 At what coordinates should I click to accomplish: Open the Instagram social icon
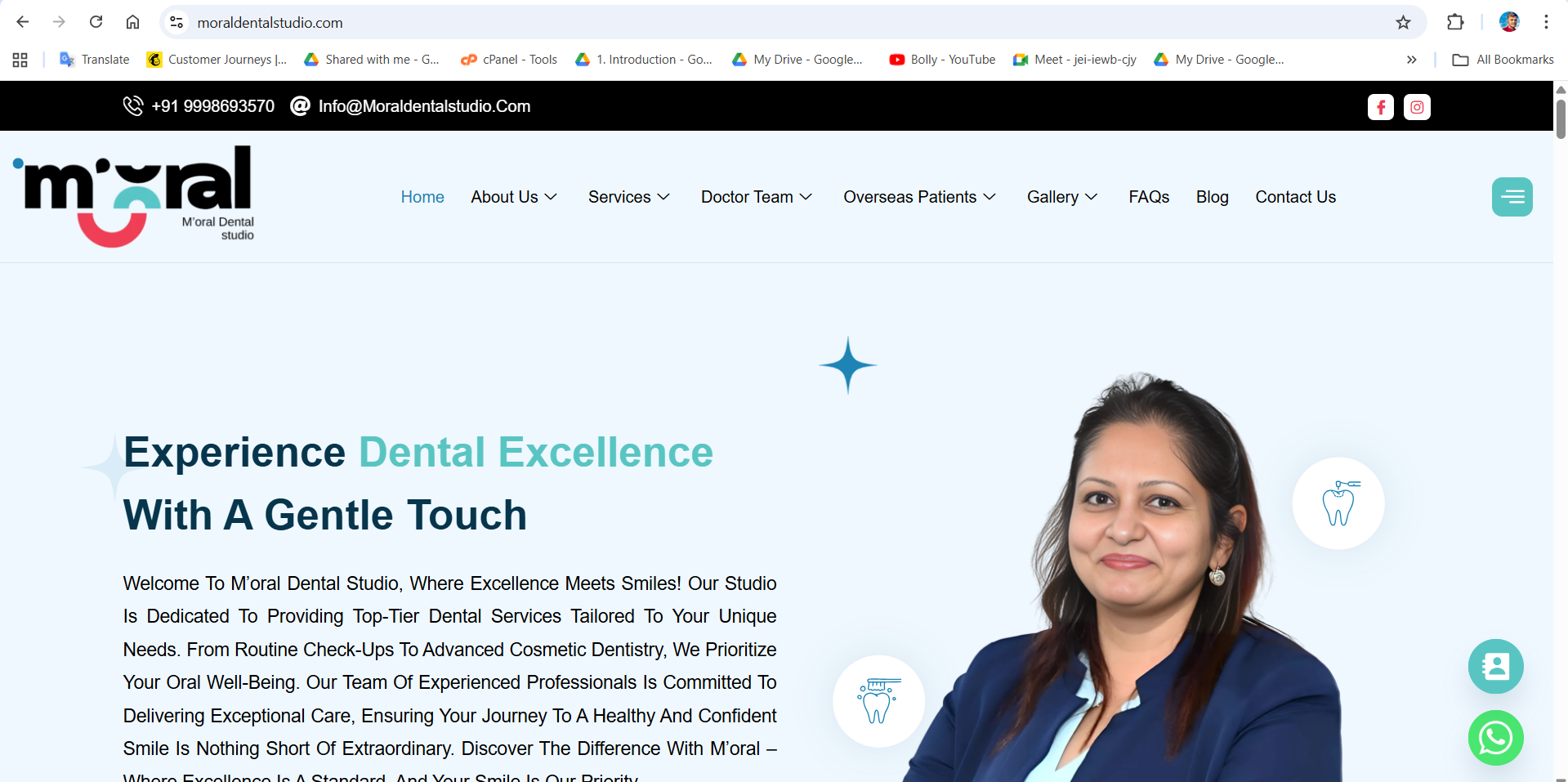coord(1417,107)
